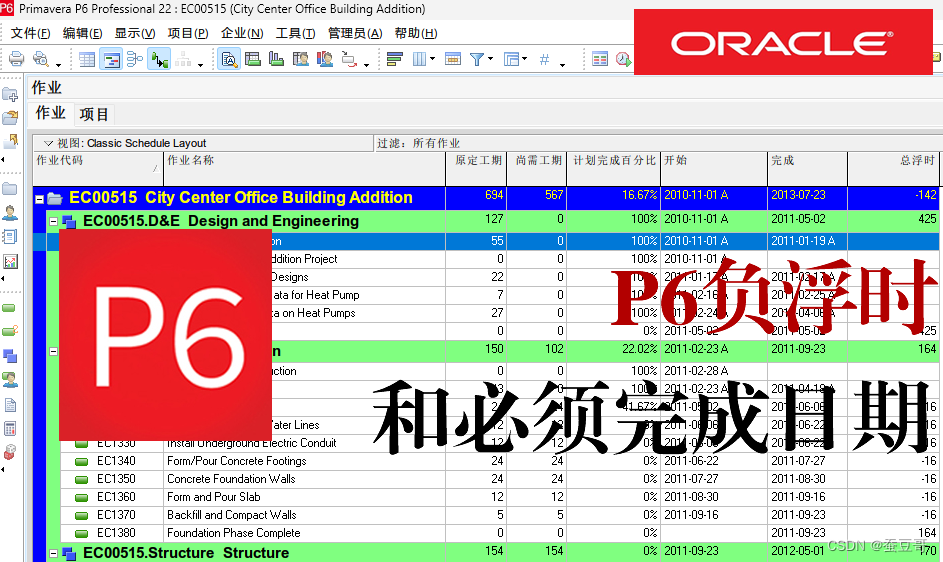Click the 尚需工期 column header
Screen dimensions: 943x562
tap(537, 168)
